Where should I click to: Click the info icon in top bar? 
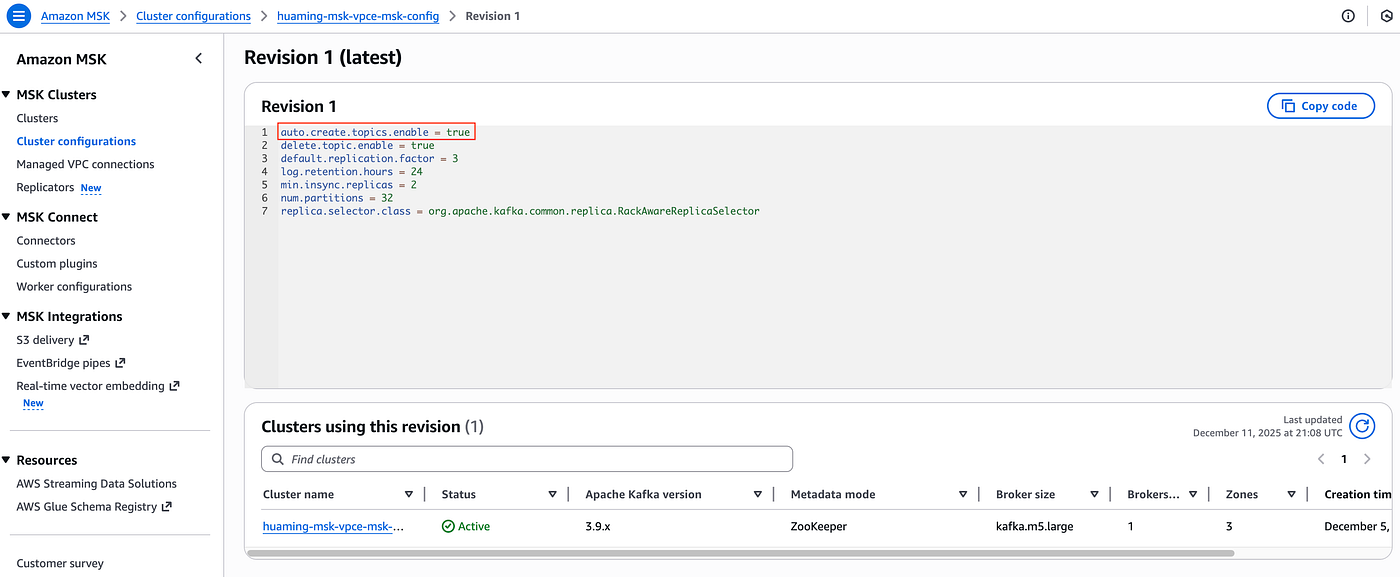(1348, 16)
